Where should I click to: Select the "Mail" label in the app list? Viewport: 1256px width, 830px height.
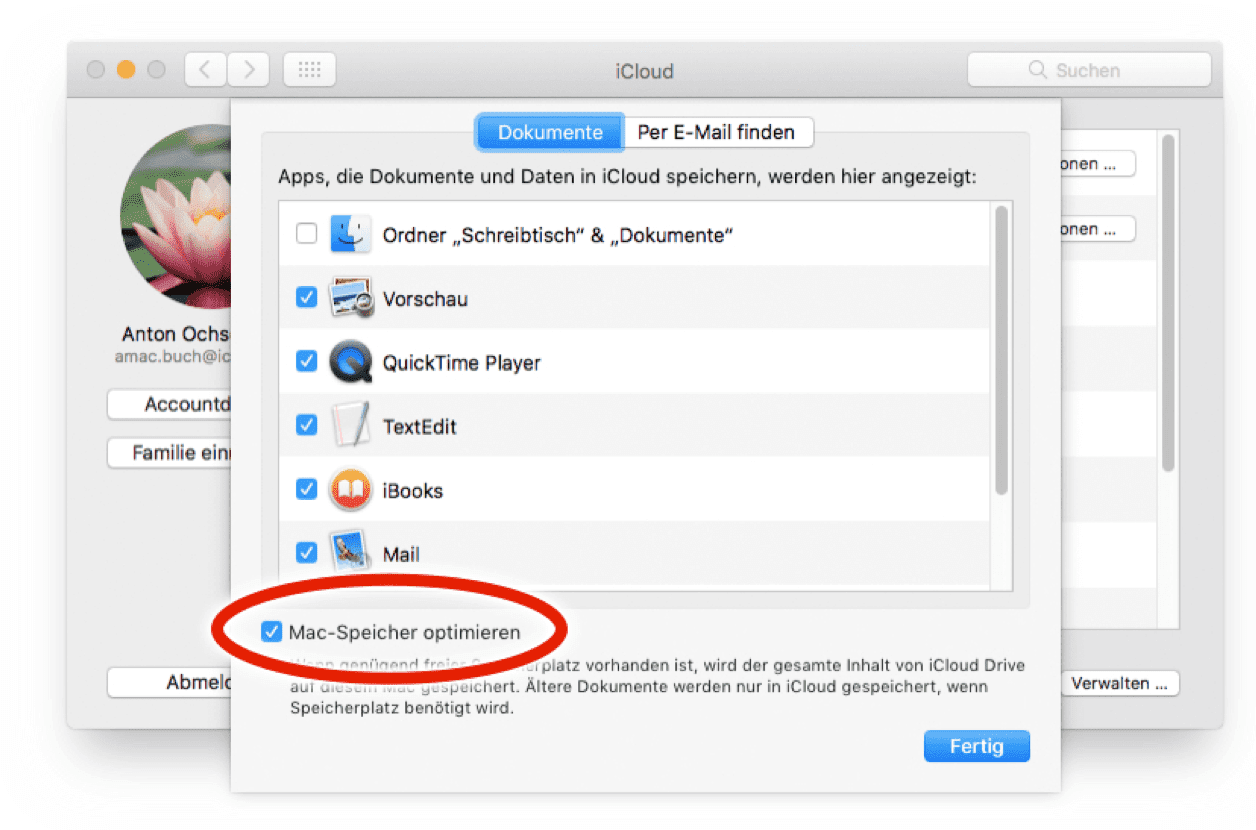point(402,554)
